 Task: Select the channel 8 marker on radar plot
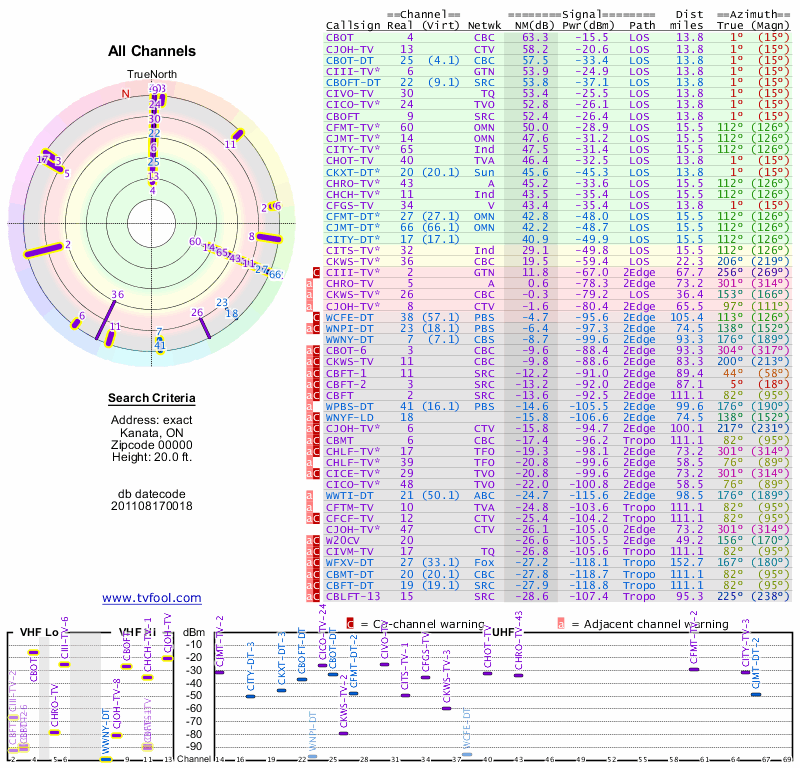coord(268,238)
